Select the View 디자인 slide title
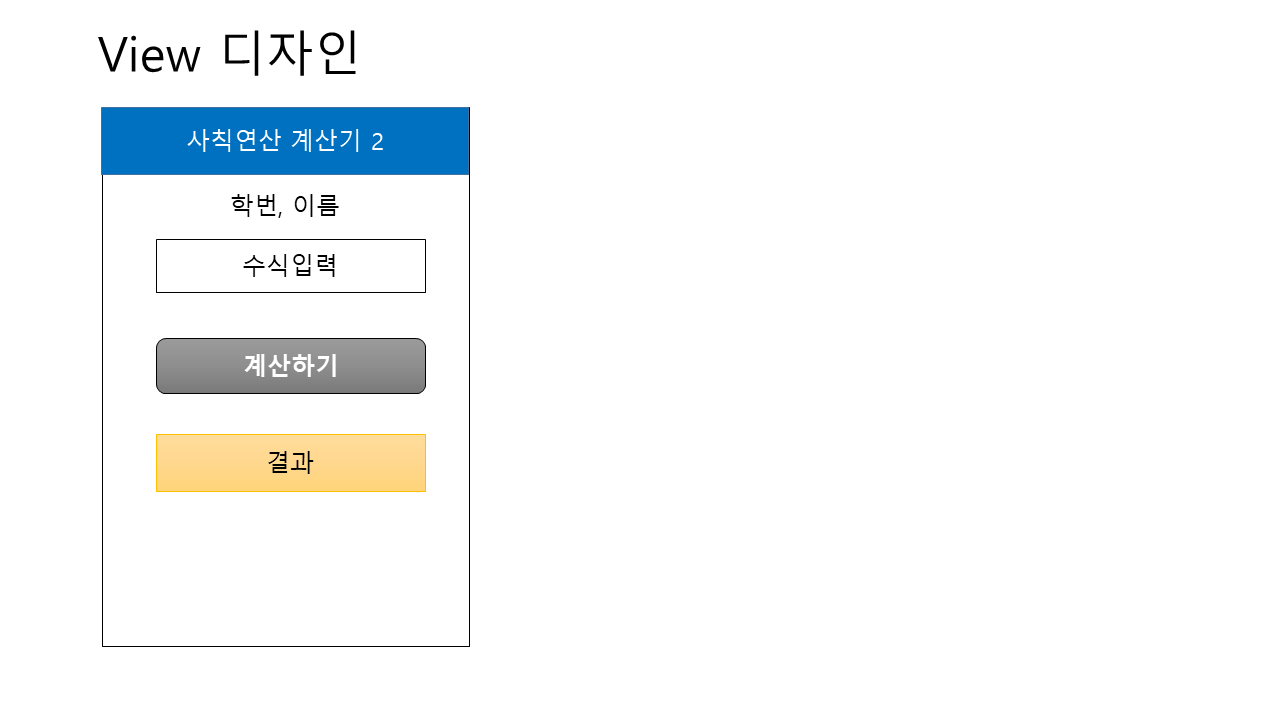The image size is (1280, 720). pyautogui.click(x=228, y=54)
